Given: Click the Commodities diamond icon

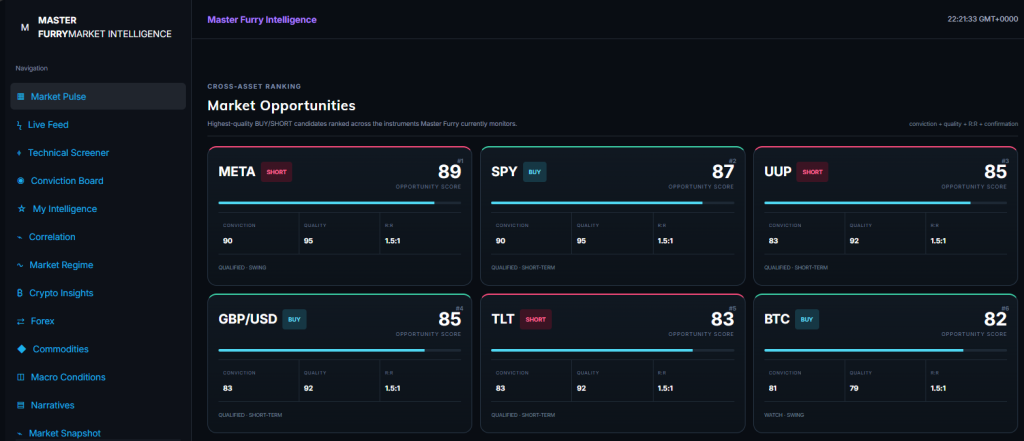Looking at the screenshot, I should 22,350.
